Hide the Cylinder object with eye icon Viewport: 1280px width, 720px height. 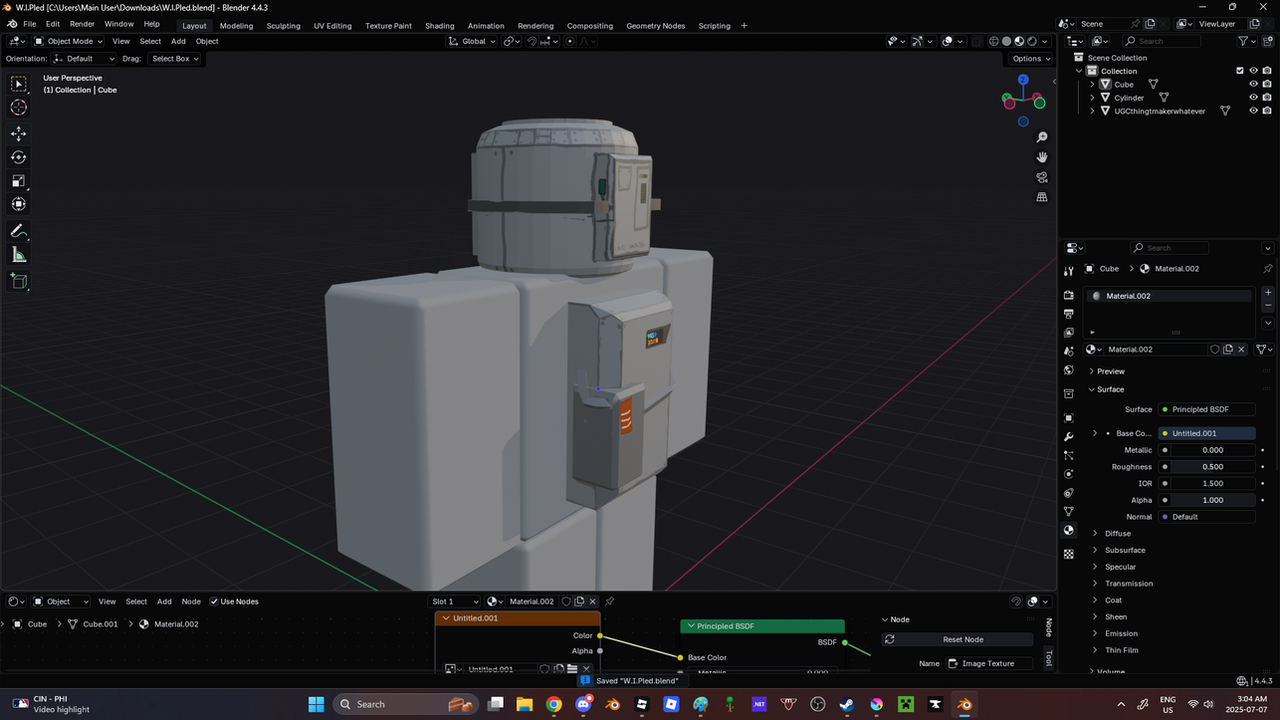1253,98
